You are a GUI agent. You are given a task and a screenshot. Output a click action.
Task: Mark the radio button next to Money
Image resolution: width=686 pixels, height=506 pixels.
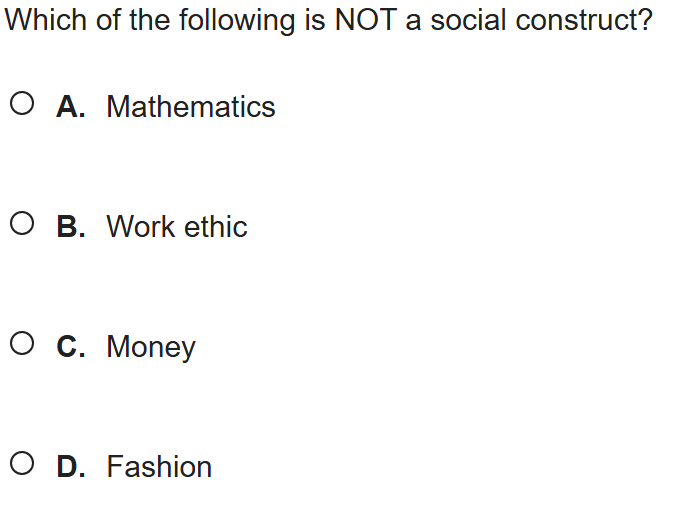click(x=26, y=346)
